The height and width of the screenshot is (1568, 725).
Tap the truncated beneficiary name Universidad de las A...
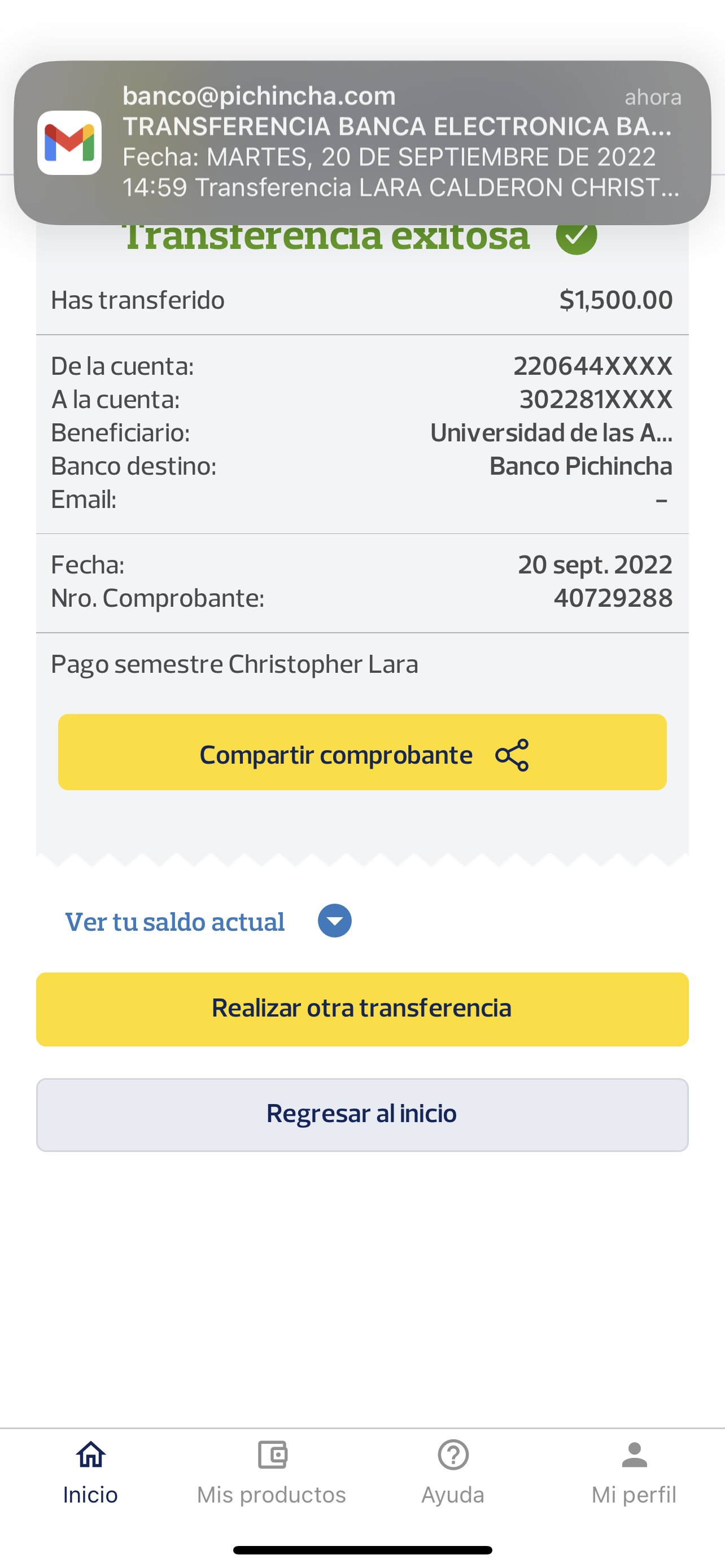[x=551, y=433]
